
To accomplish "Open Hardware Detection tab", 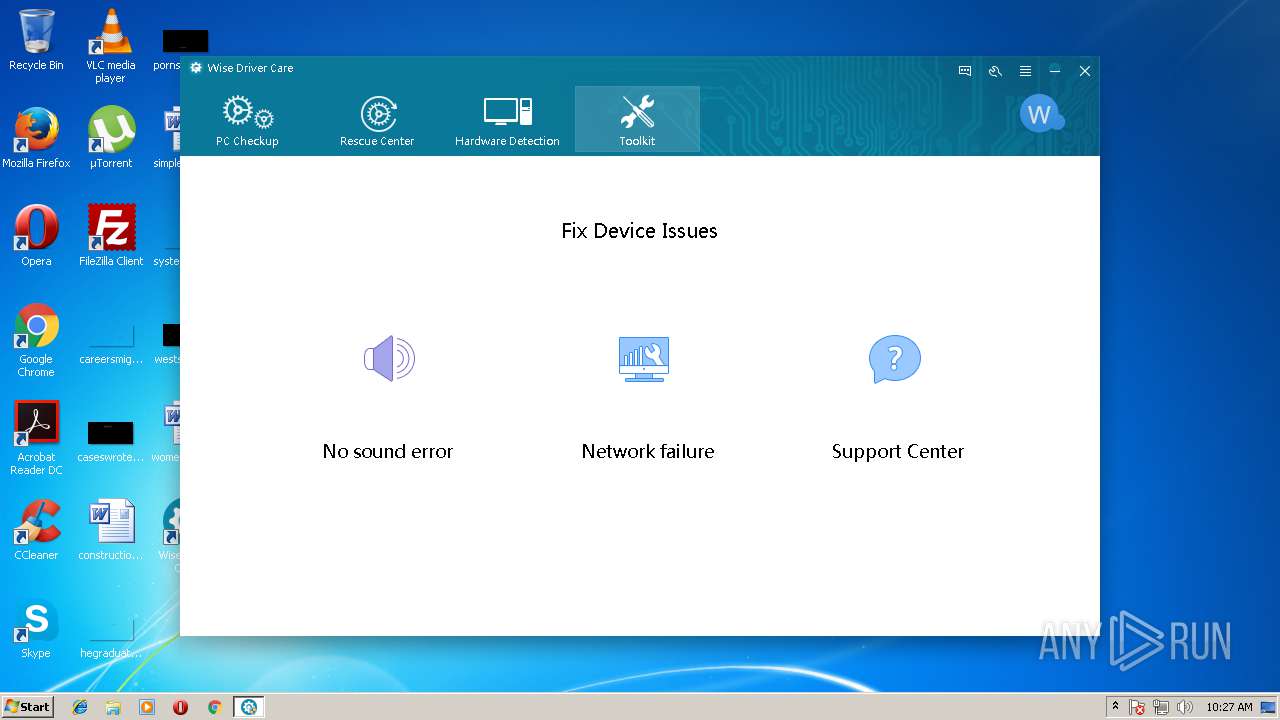I will [x=507, y=120].
